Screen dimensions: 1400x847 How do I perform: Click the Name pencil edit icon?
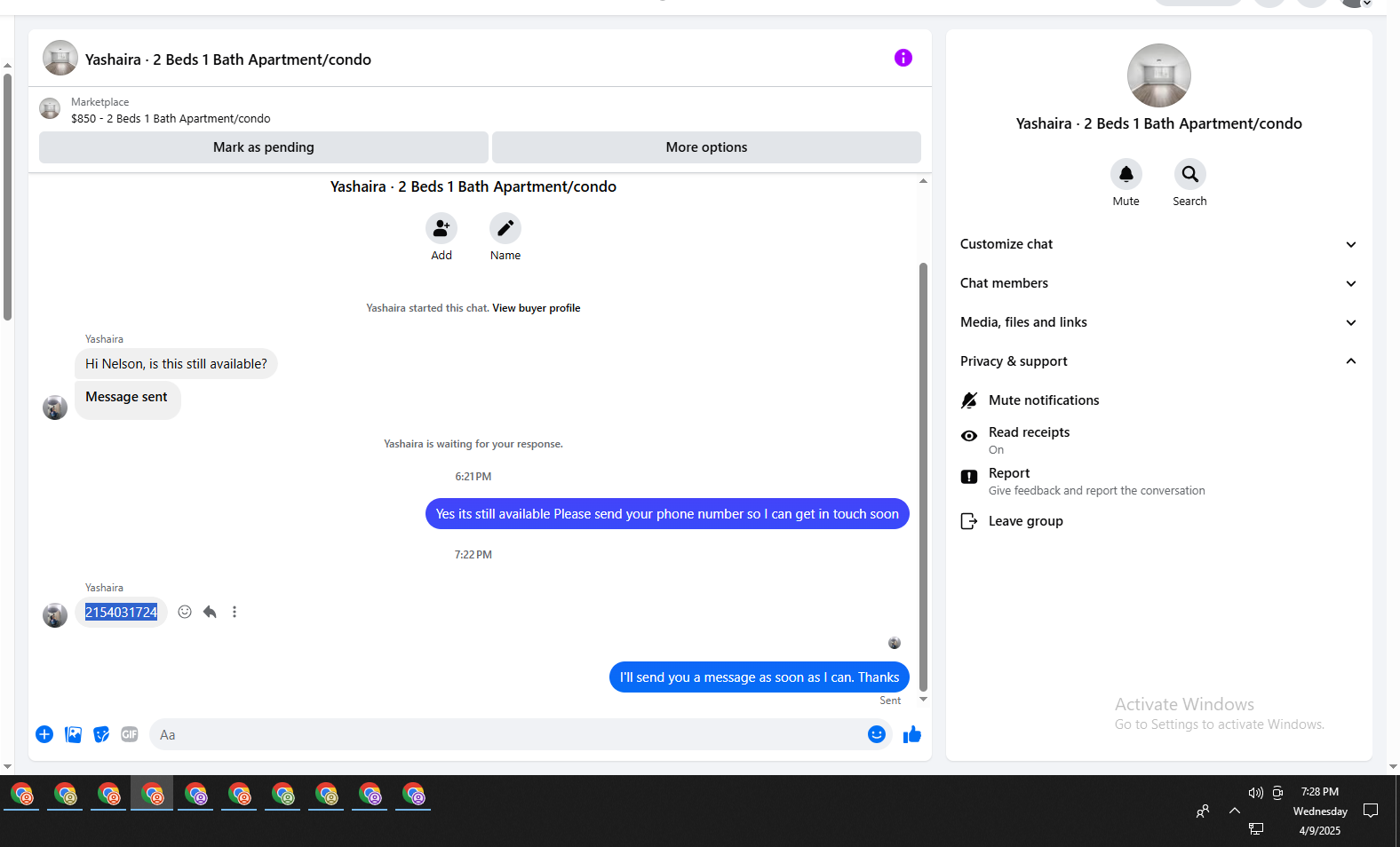click(505, 228)
